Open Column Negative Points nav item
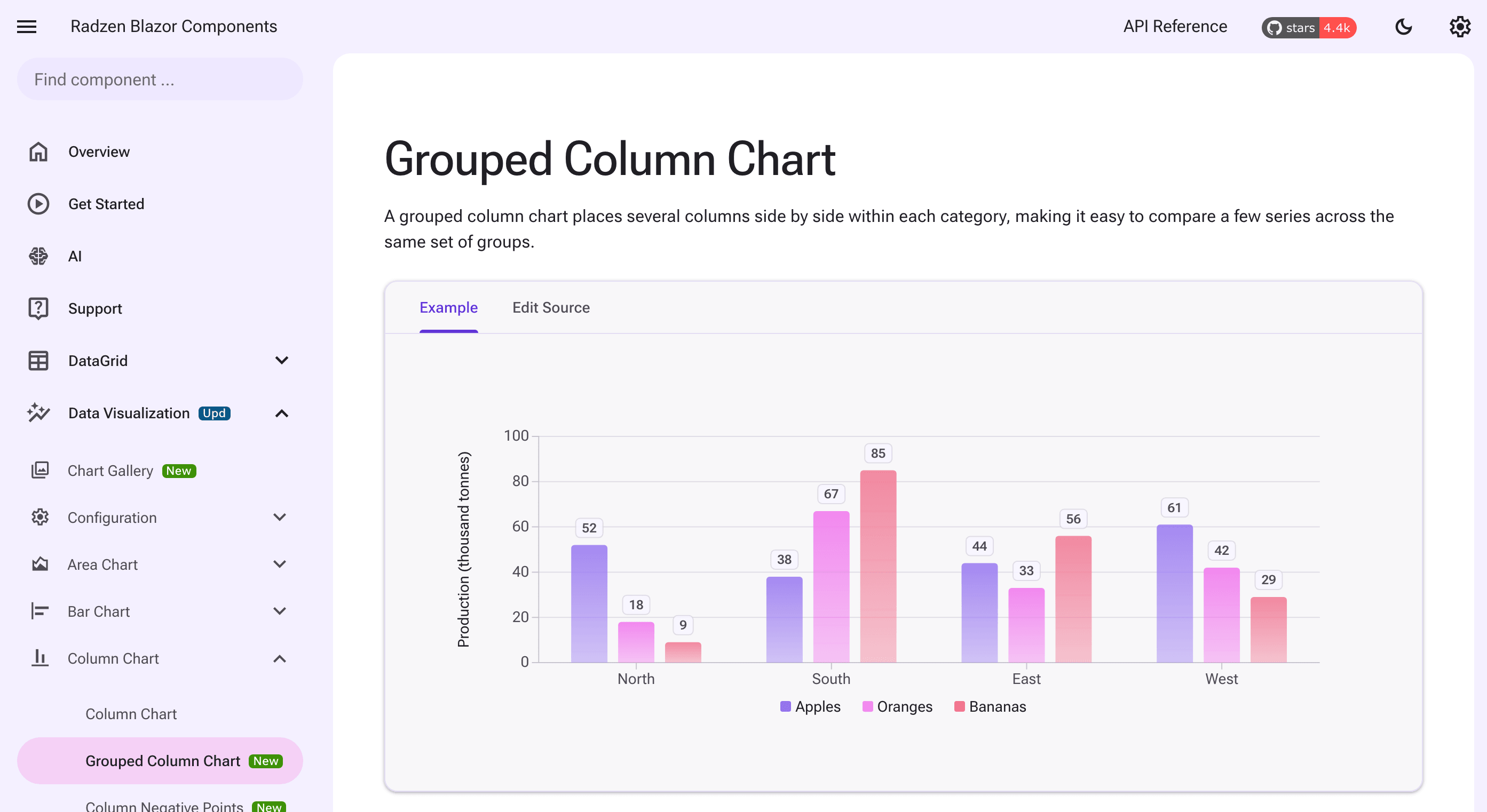Viewport: 1487px width, 812px height. [x=164, y=806]
